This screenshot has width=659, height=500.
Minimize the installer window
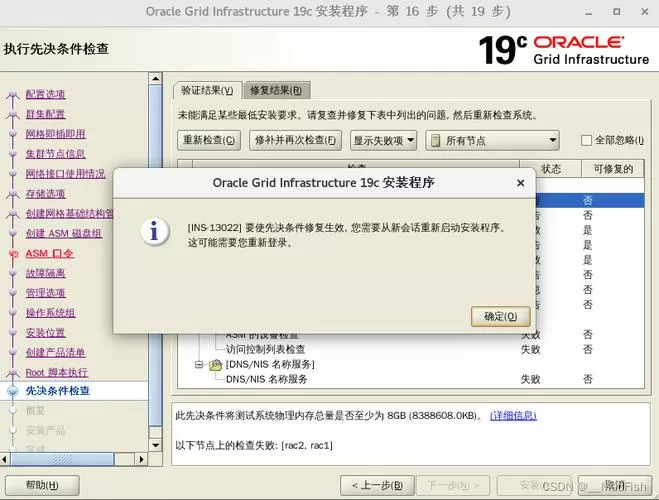pyautogui.click(x=589, y=12)
